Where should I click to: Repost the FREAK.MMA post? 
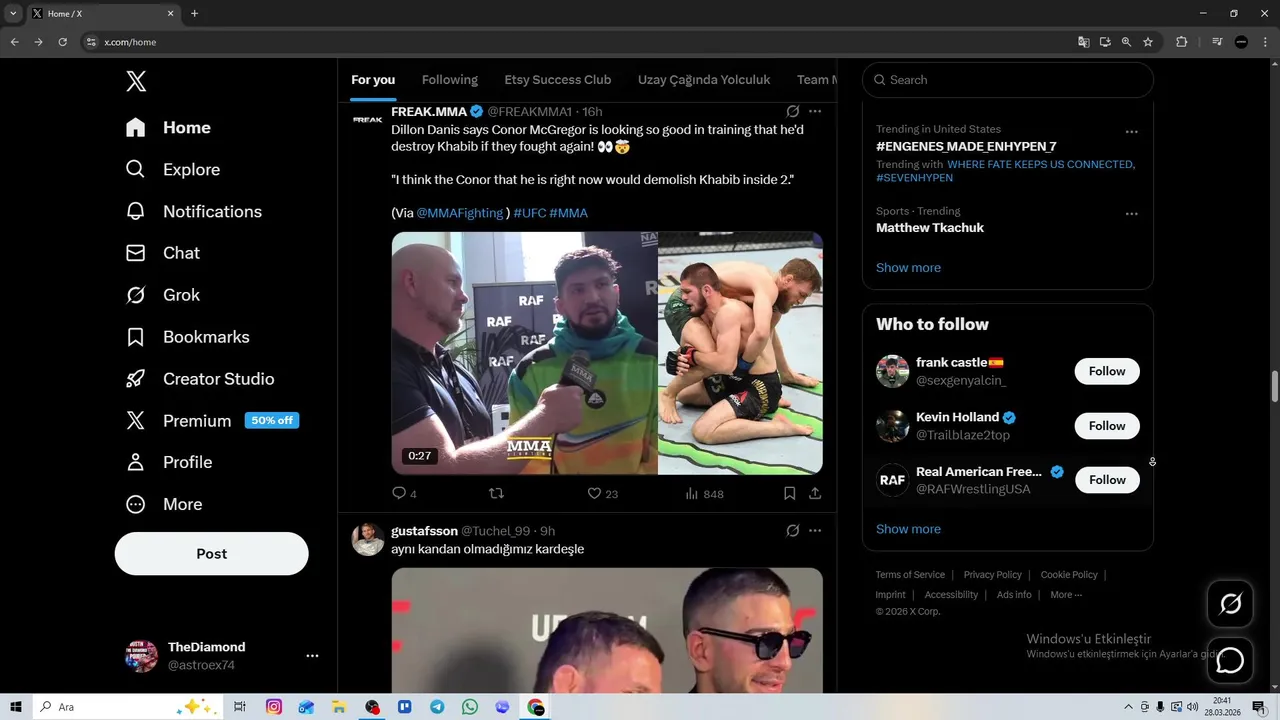coord(495,493)
